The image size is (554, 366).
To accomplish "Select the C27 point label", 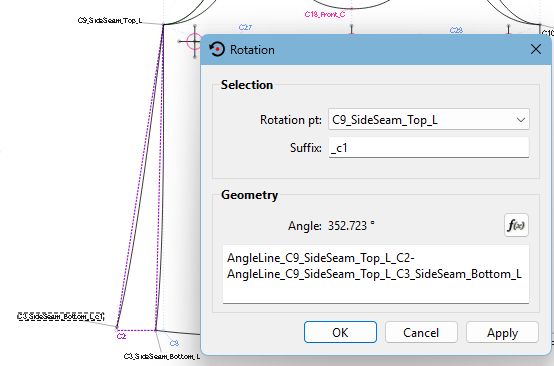I will click(245, 27).
